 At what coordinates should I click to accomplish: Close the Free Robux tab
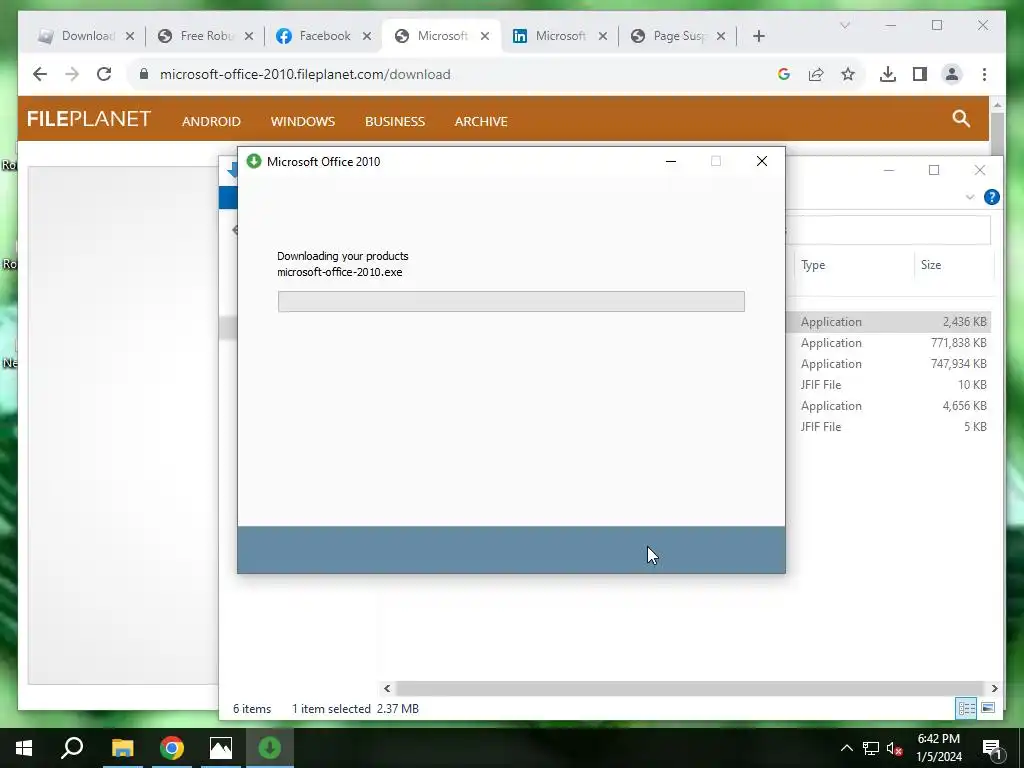coord(249,36)
